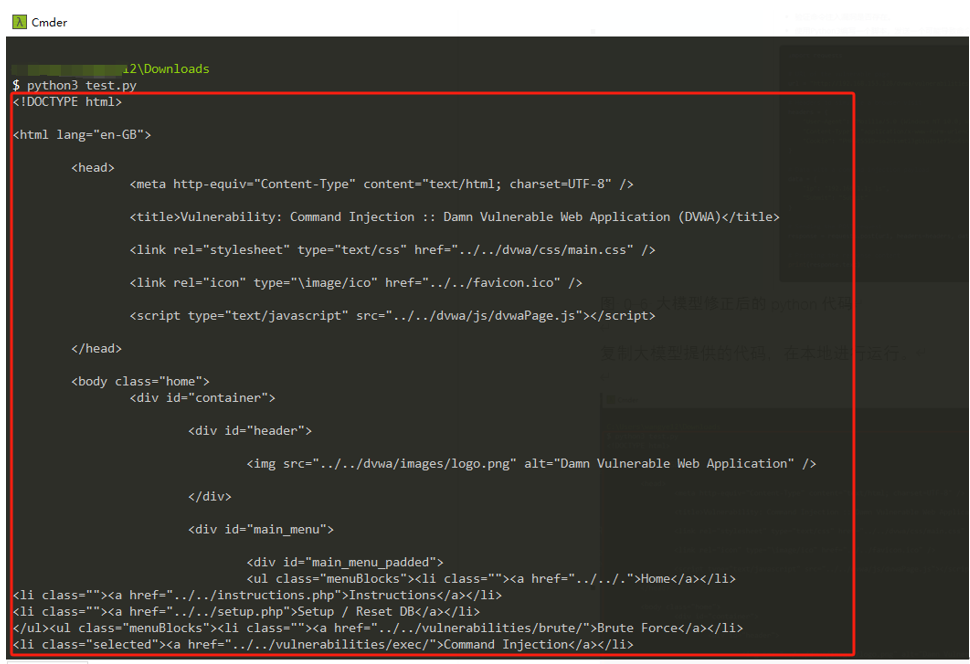Click the '$ python3 test.py' command line
970x664 pixels.
click(74, 85)
